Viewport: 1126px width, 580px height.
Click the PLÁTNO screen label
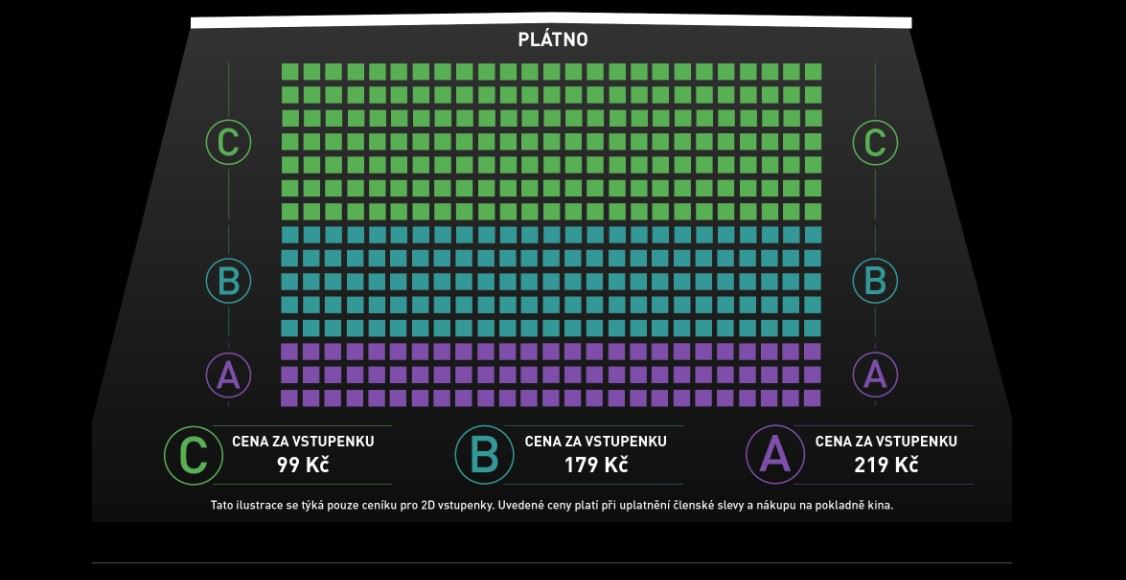point(552,40)
